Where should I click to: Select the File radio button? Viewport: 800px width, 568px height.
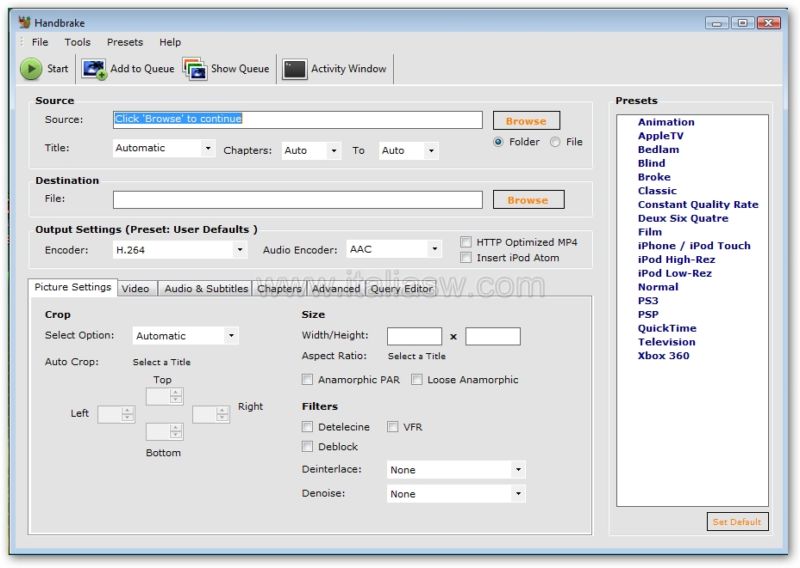pyautogui.click(x=555, y=142)
